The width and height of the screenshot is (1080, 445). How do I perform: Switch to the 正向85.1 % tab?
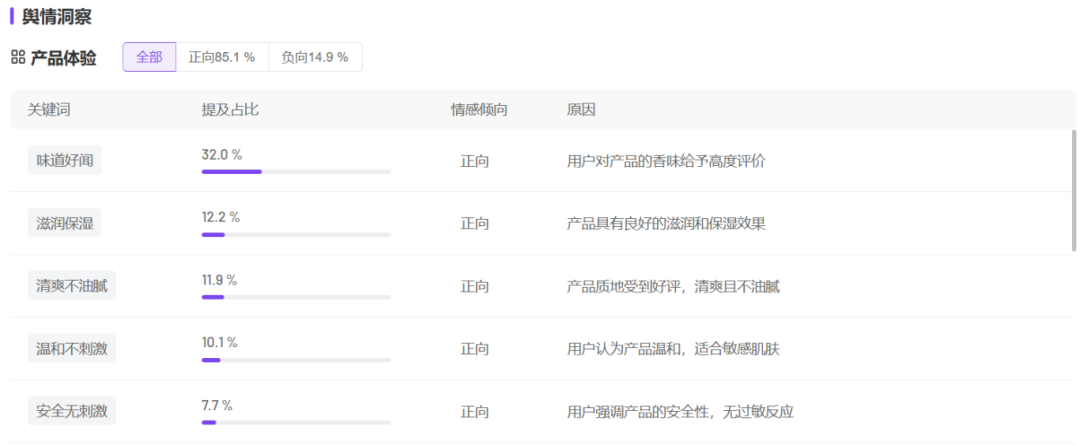pyautogui.click(x=222, y=57)
